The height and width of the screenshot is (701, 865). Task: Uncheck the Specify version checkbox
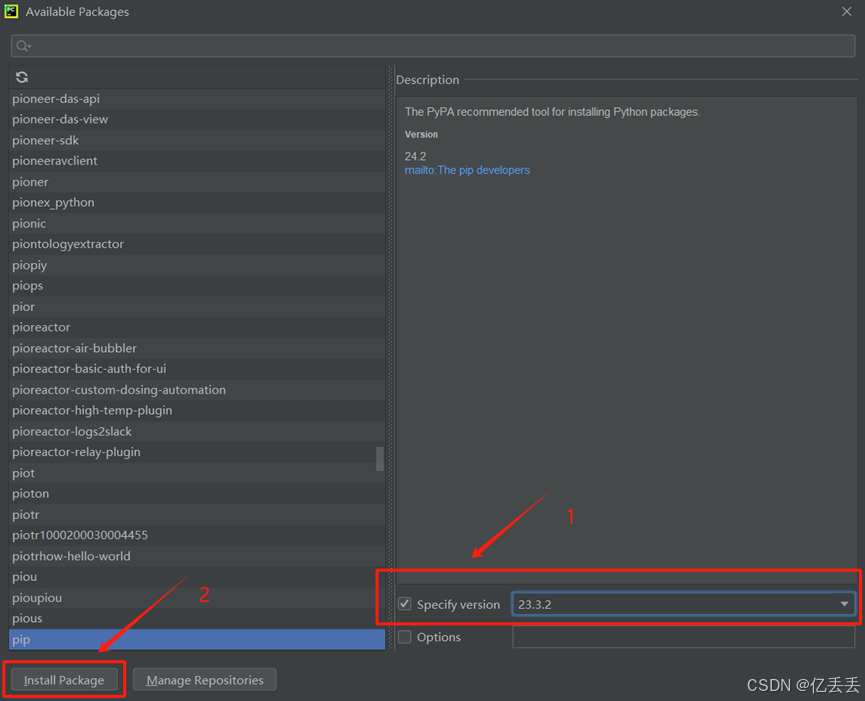coord(405,604)
